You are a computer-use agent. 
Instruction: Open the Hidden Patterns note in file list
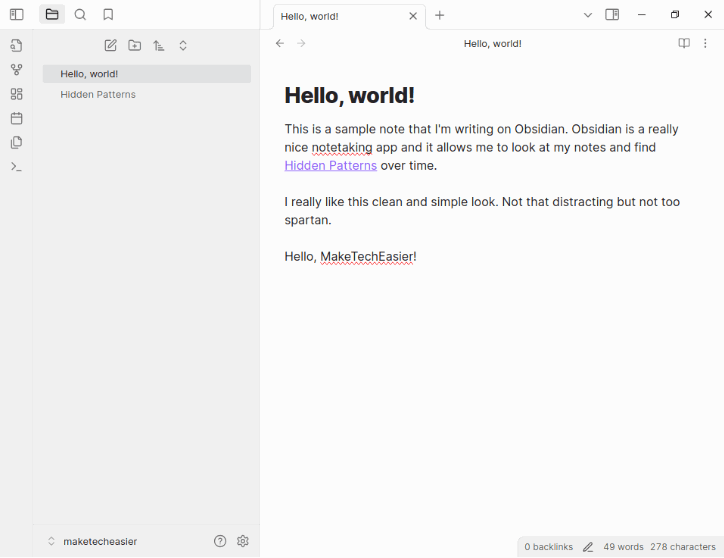[x=146, y=94]
